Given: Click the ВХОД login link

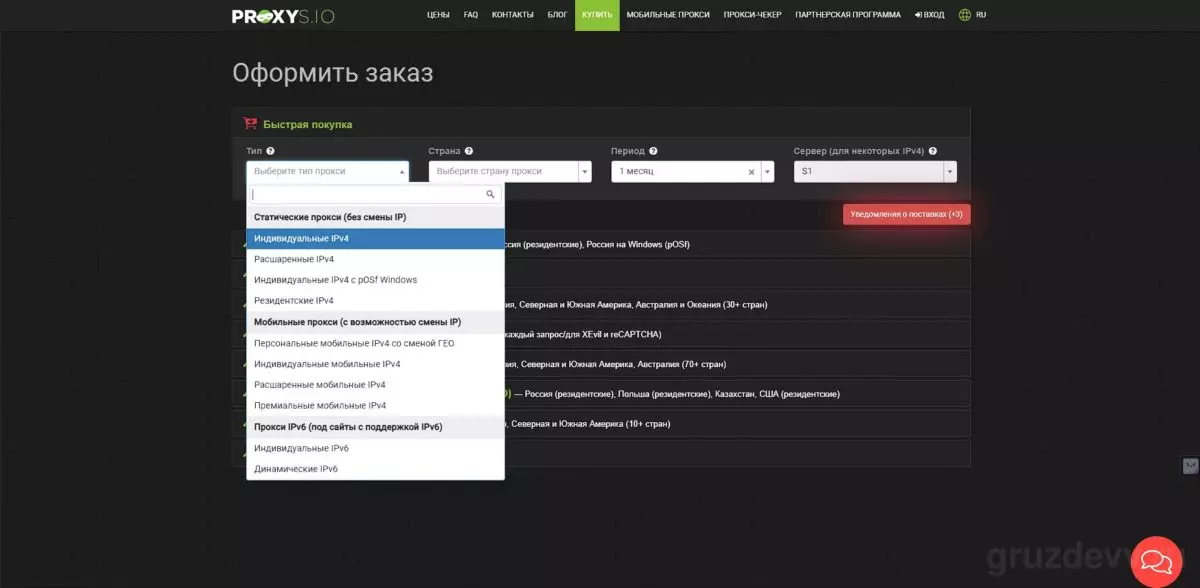Looking at the screenshot, I should [929, 15].
